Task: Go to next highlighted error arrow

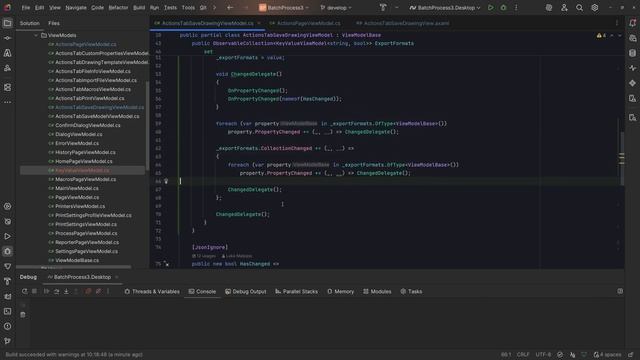Action: 620,36
